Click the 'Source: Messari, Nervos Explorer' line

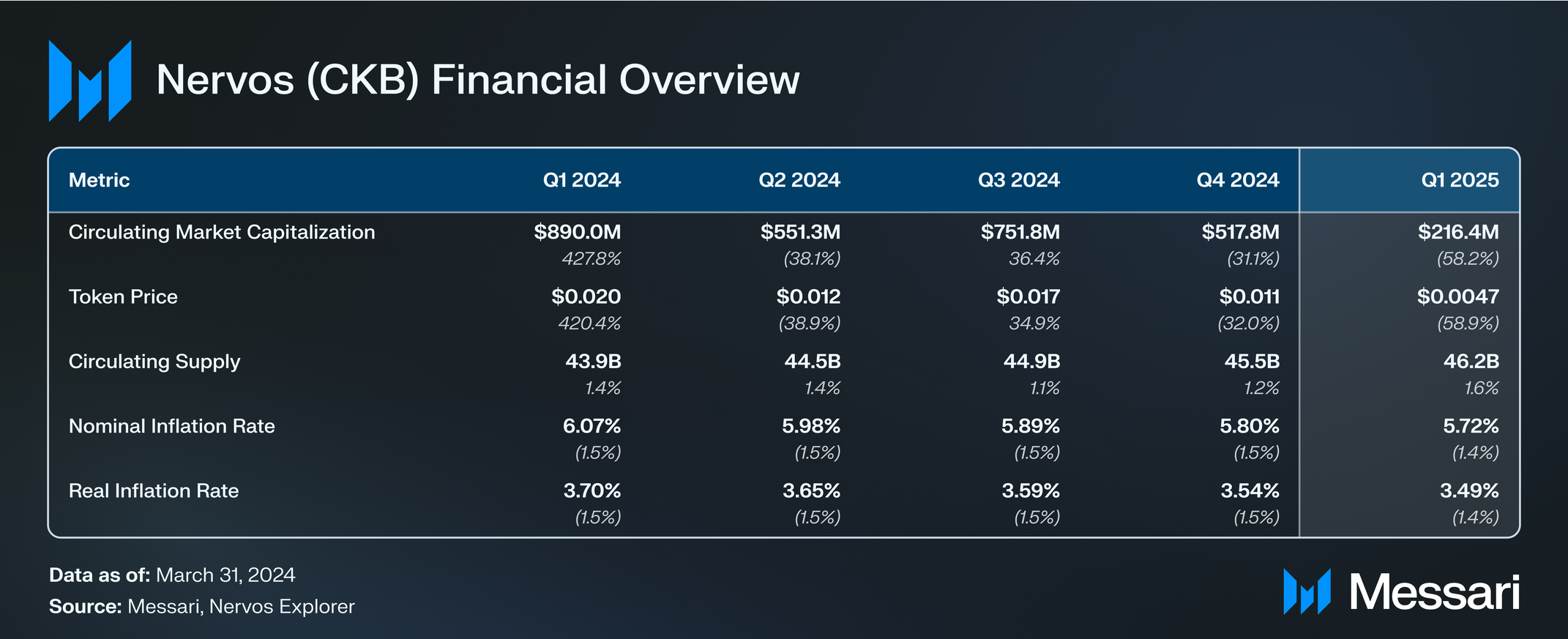(202, 607)
